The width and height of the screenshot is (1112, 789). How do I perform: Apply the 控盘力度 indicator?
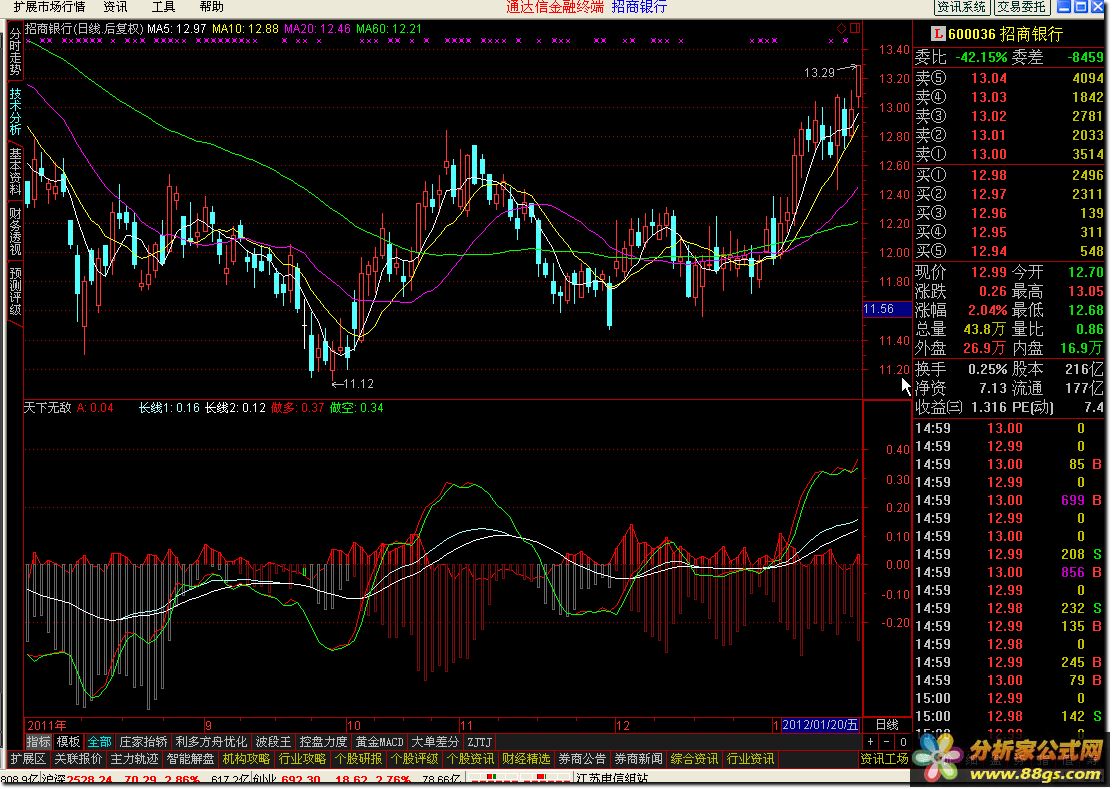[x=323, y=742]
